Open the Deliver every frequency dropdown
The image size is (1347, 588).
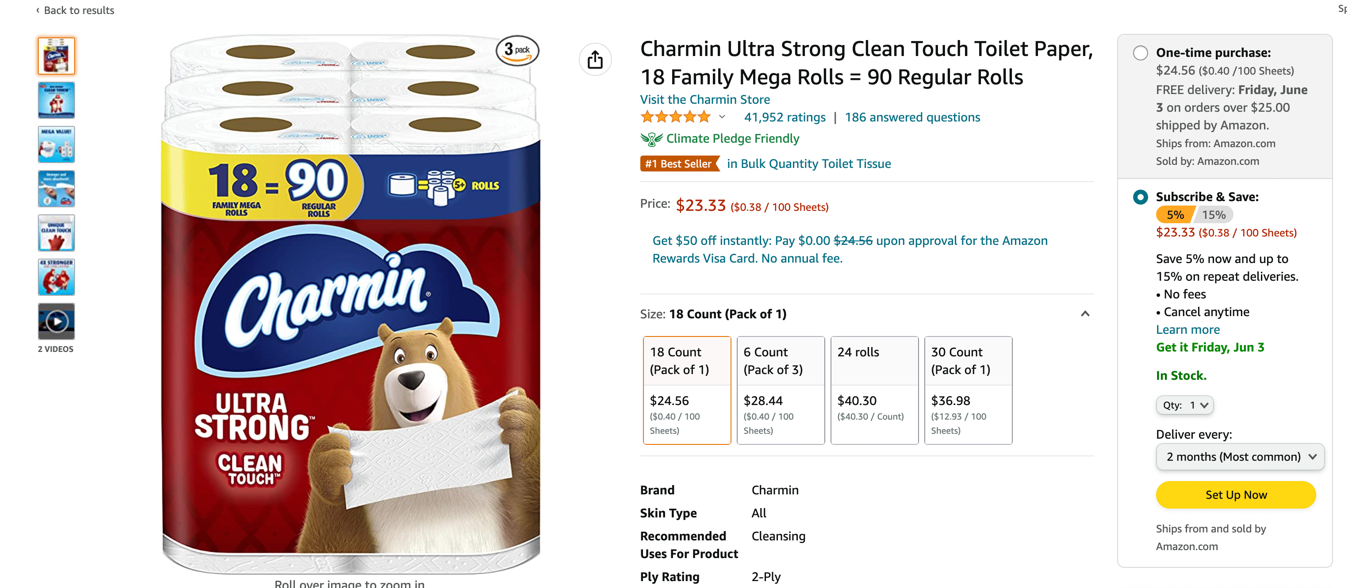[1240, 457]
